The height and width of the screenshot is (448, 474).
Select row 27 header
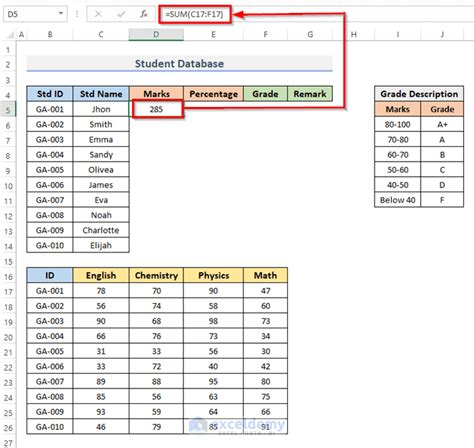click(8, 443)
